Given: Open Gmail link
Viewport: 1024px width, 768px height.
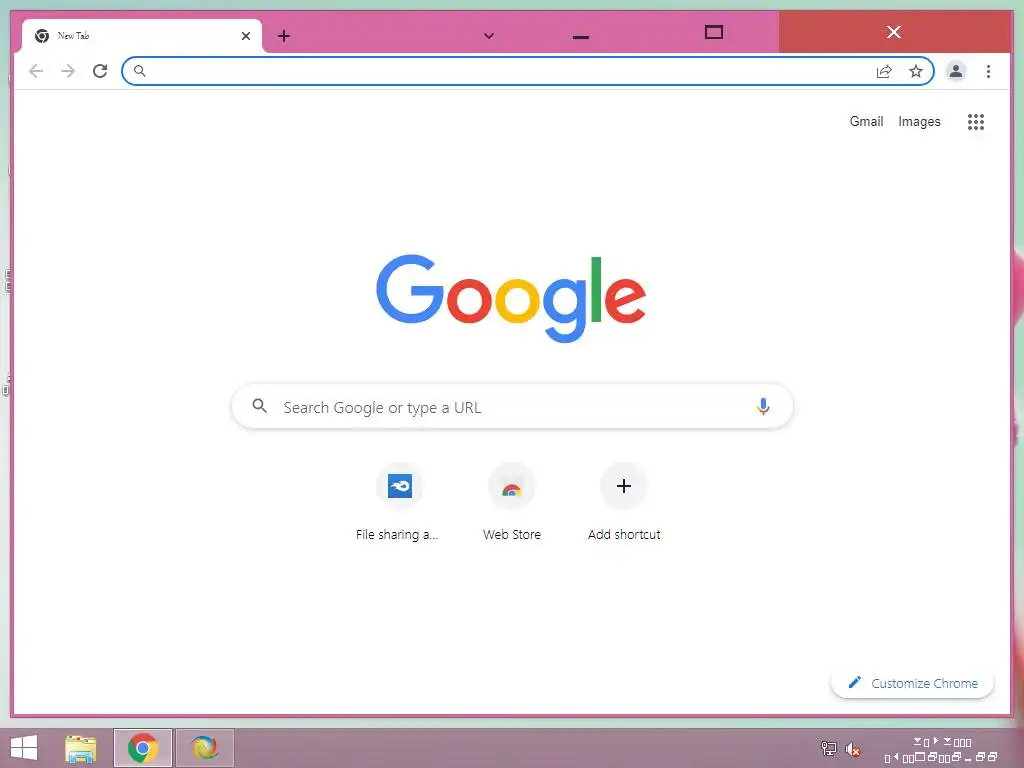Looking at the screenshot, I should 866,121.
